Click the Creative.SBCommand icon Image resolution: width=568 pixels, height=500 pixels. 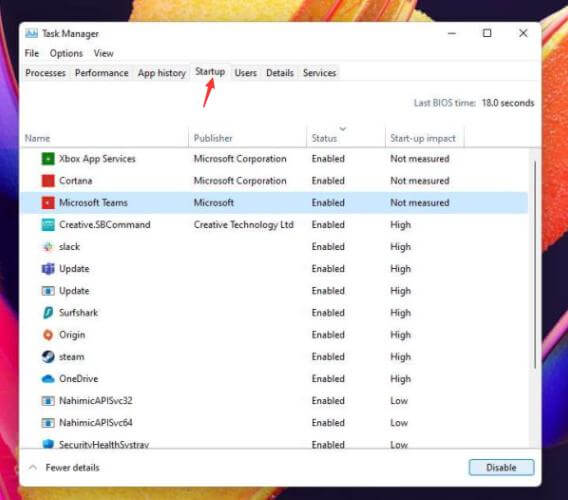coord(48,225)
